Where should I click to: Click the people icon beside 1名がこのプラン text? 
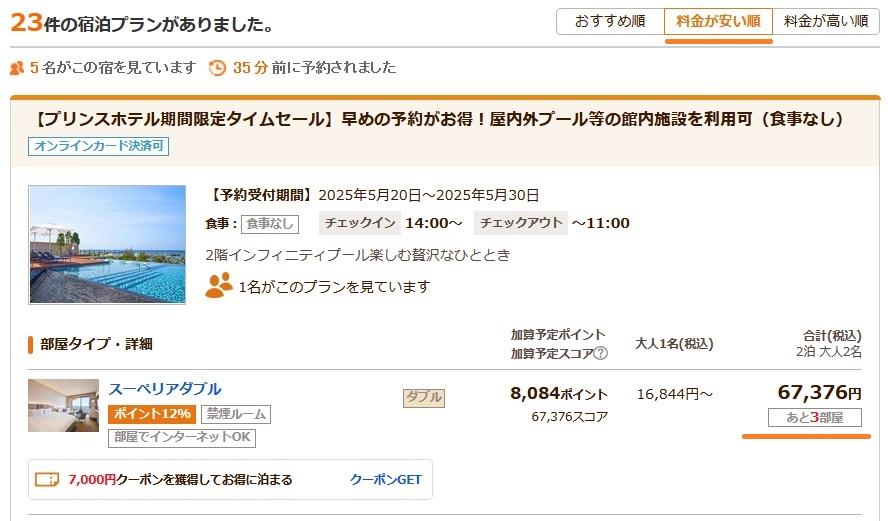click(218, 286)
